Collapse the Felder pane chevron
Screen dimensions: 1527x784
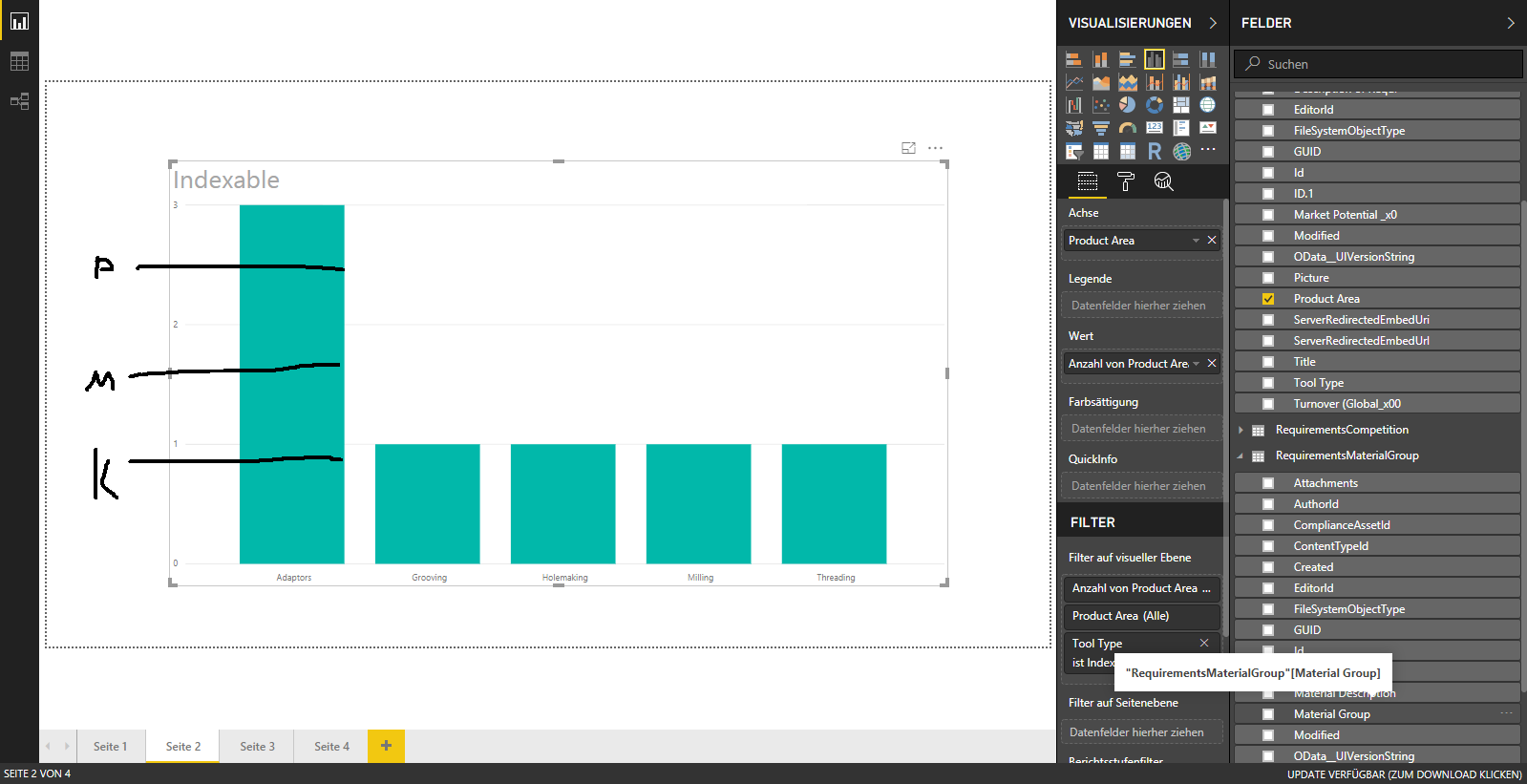tap(1511, 23)
